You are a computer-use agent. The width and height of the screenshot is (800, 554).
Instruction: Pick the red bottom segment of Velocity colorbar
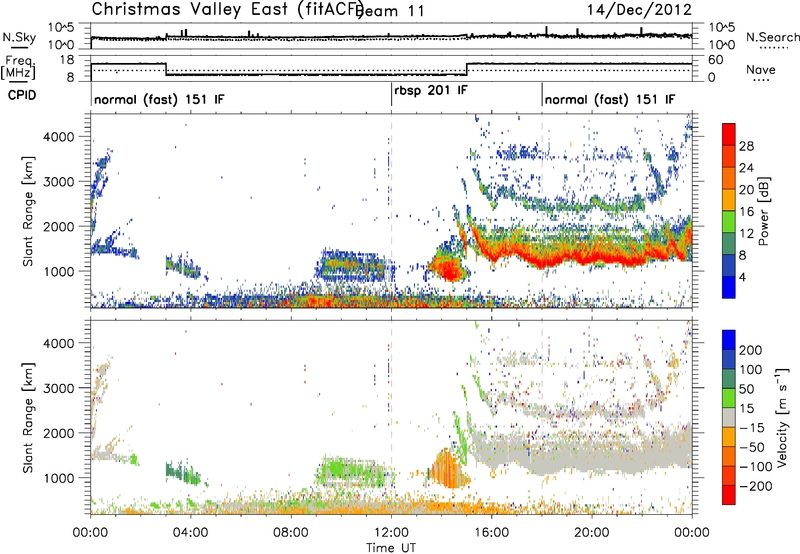coord(729,495)
